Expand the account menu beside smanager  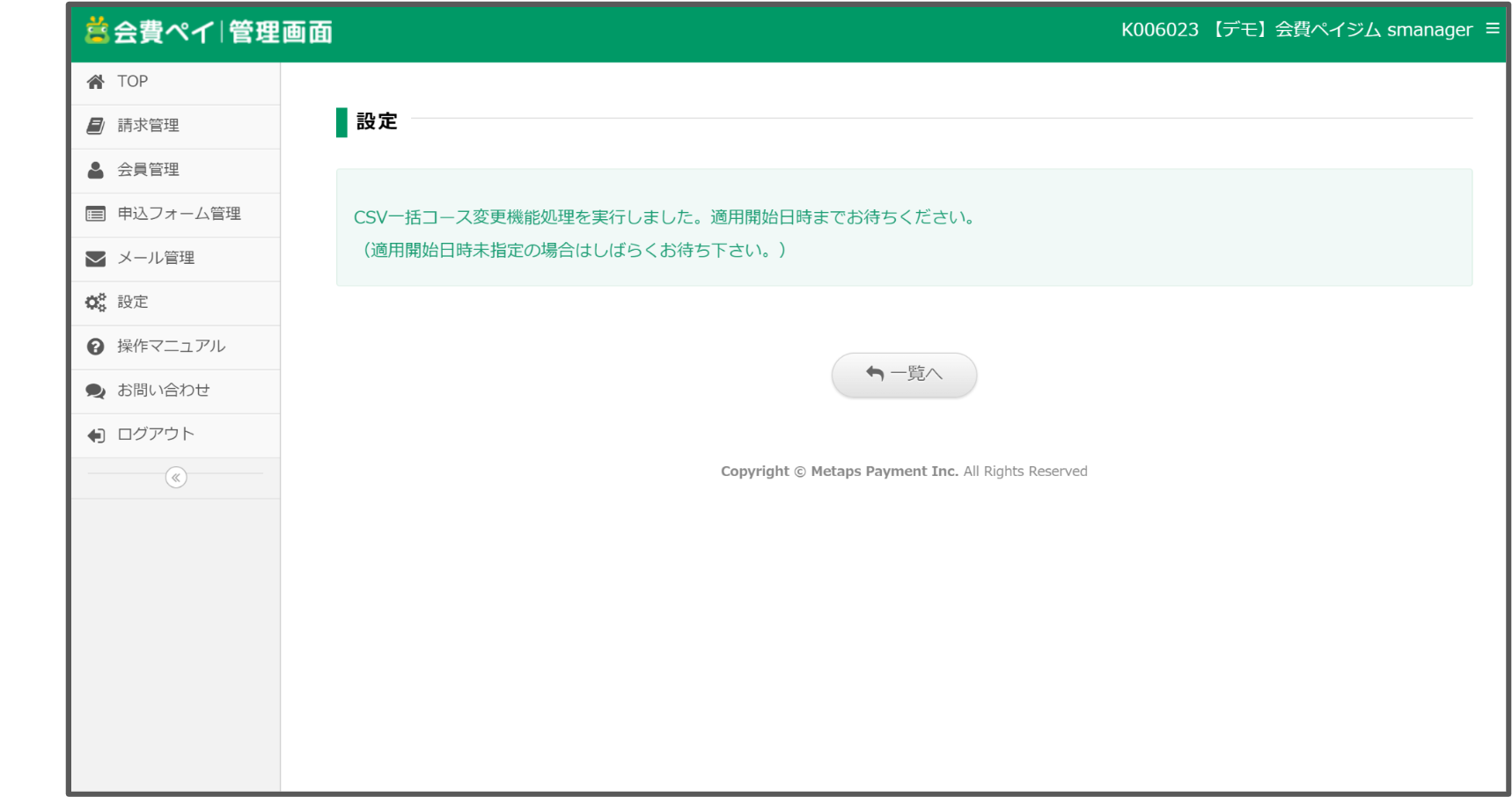tap(1492, 28)
